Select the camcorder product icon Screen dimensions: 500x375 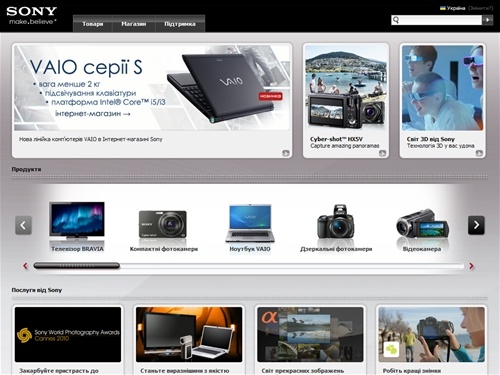(422, 223)
